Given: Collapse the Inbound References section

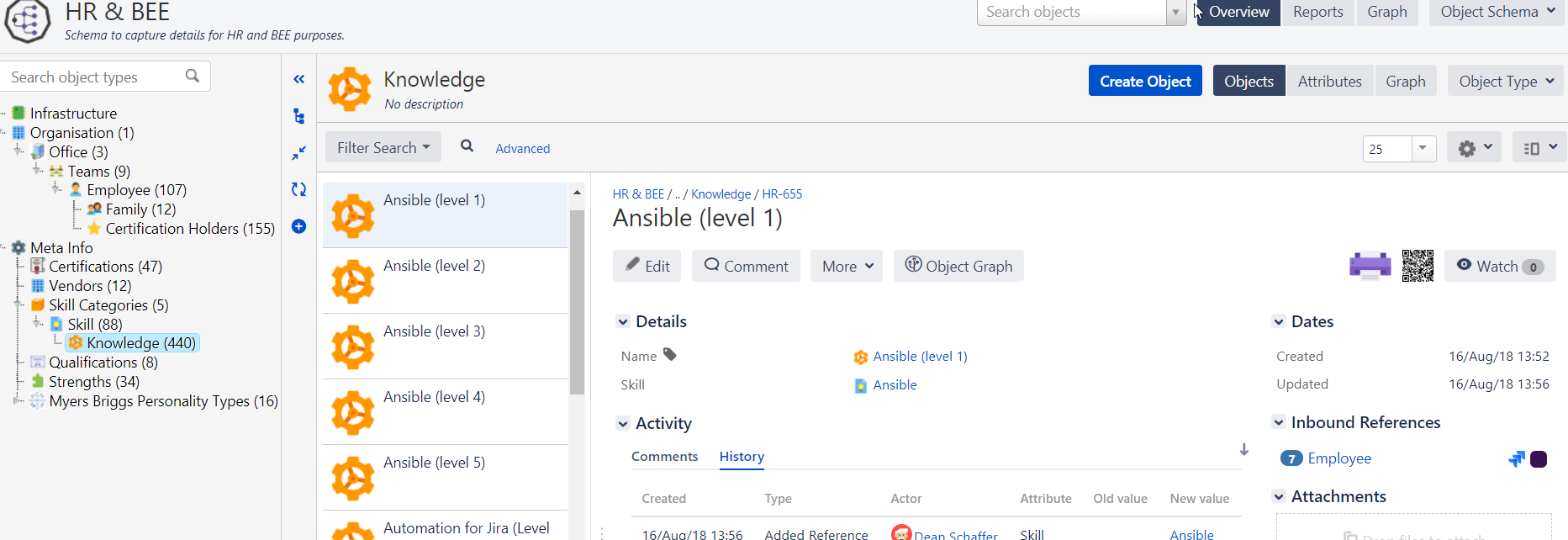Looking at the screenshot, I should [1279, 422].
